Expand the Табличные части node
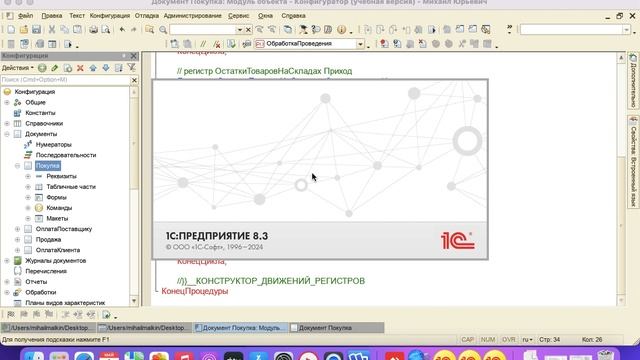The height and width of the screenshot is (360, 640). (28, 187)
